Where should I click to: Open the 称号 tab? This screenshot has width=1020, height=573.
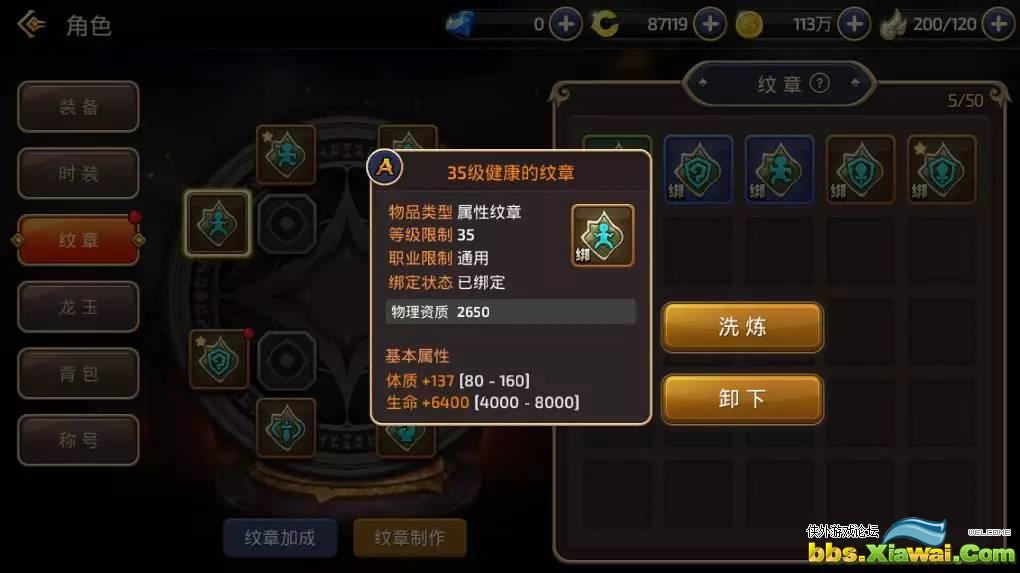[x=78, y=440]
